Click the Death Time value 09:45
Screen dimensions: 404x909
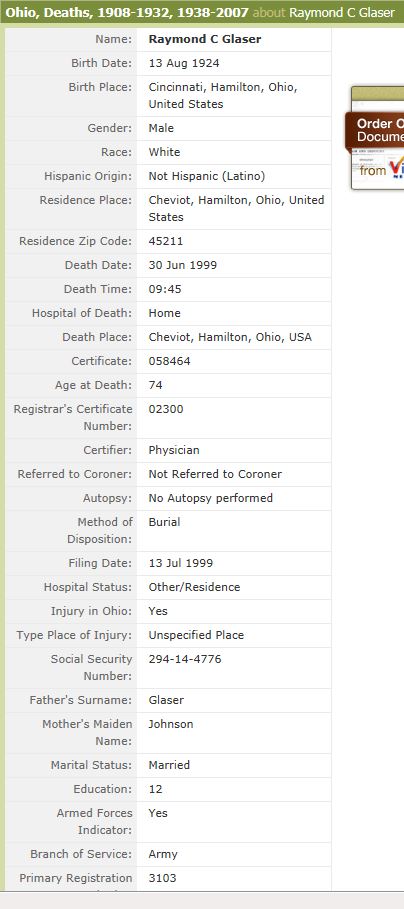(165, 289)
